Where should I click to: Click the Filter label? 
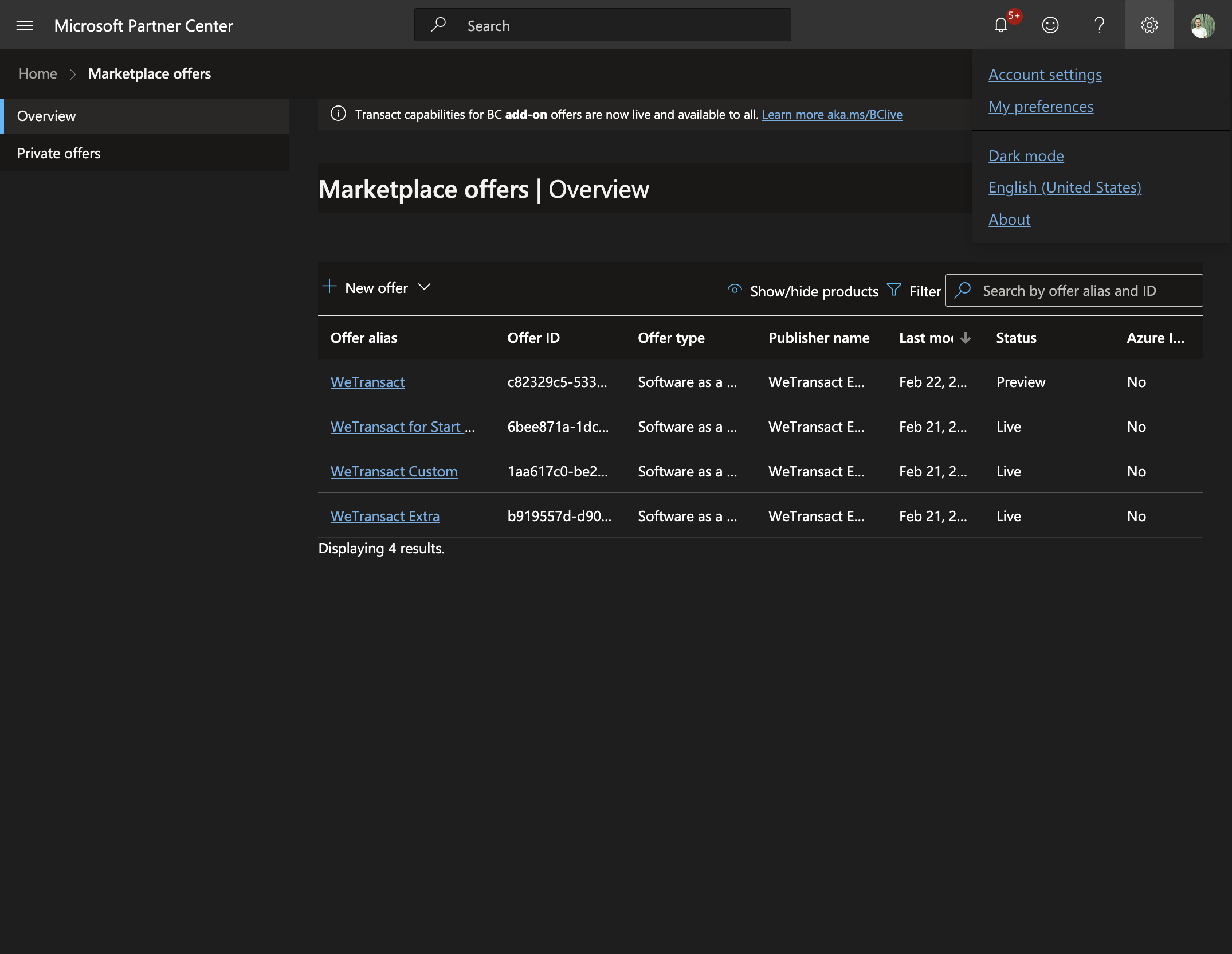925,291
